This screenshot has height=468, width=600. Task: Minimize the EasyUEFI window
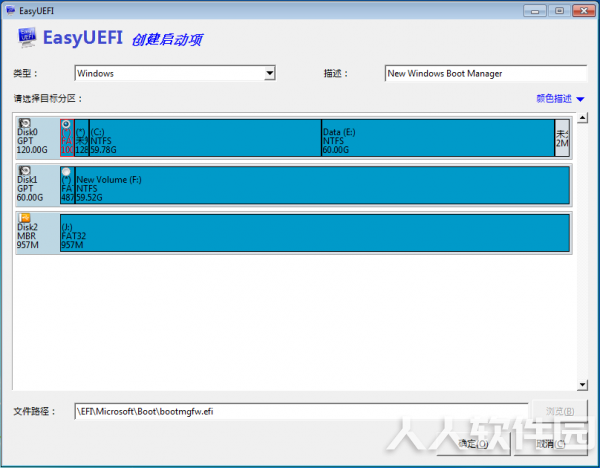coord(535,11)
